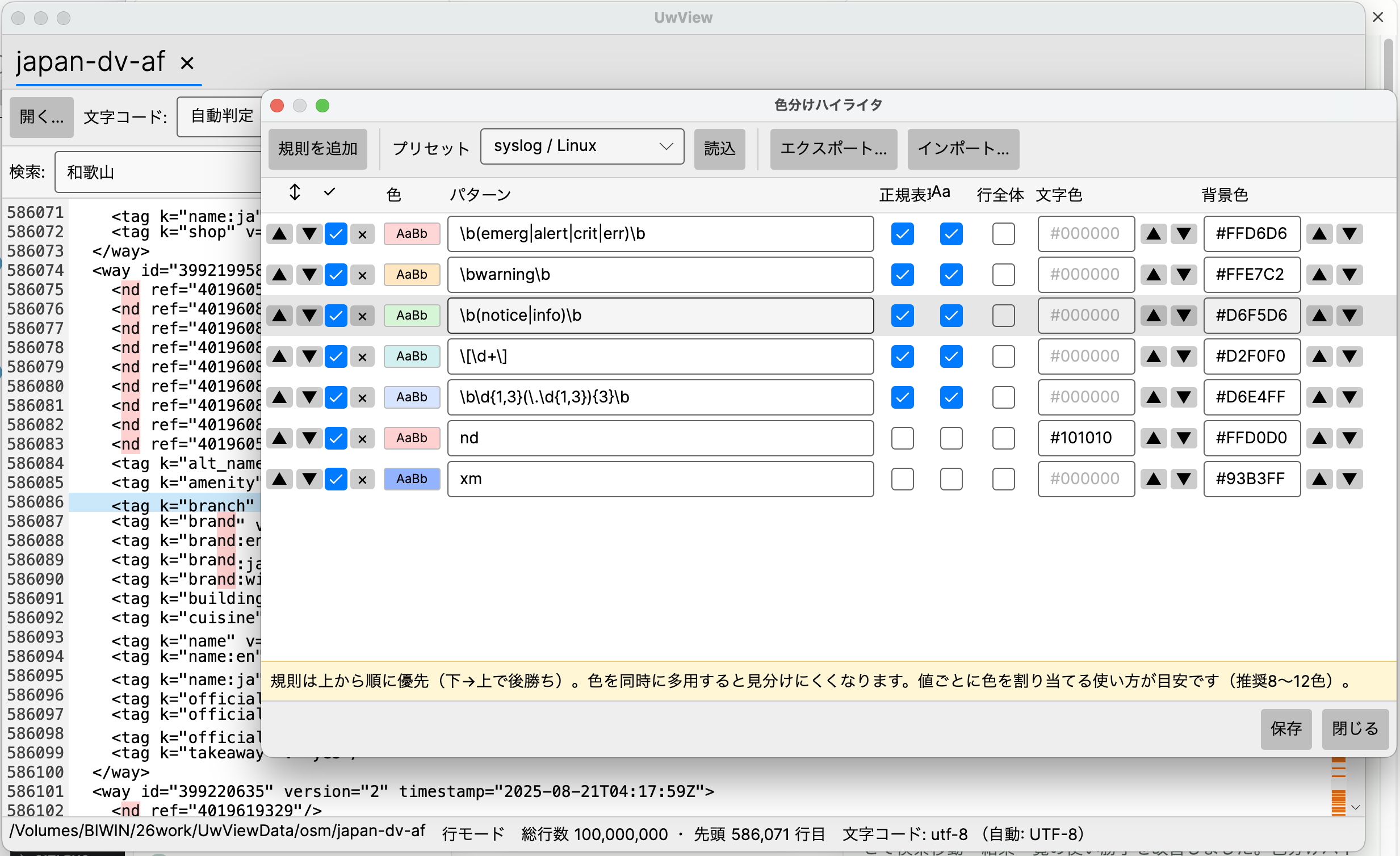Enable whole-line highlight for warning rule
This screenshot has height=856, width=1400.
click(x=1003, y=275)
